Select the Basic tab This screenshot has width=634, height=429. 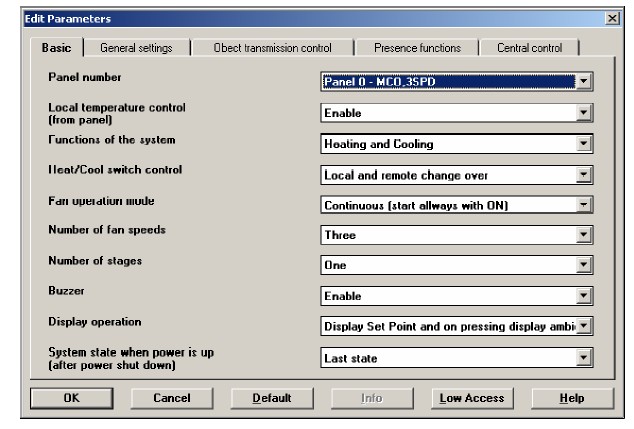57,47
